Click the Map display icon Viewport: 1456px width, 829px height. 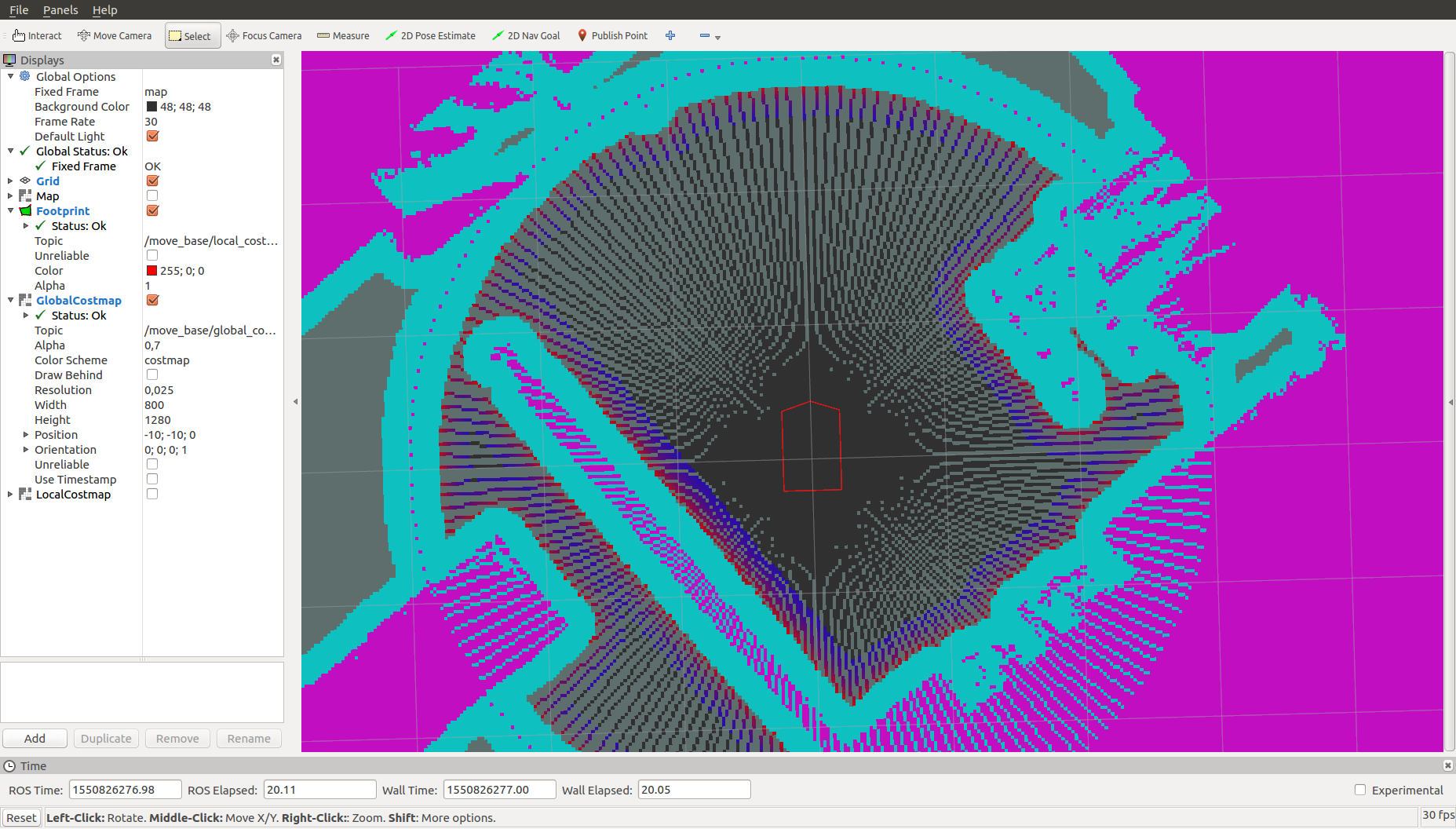point(25,195)
